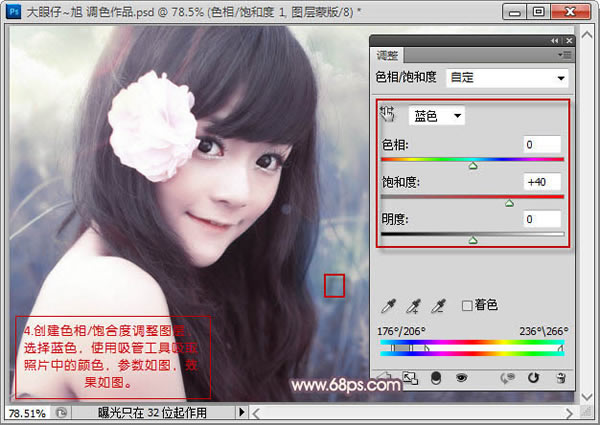Select the subtract-from-sample eyedropper (minus)

pyautogui.click(x=439, y=306)
